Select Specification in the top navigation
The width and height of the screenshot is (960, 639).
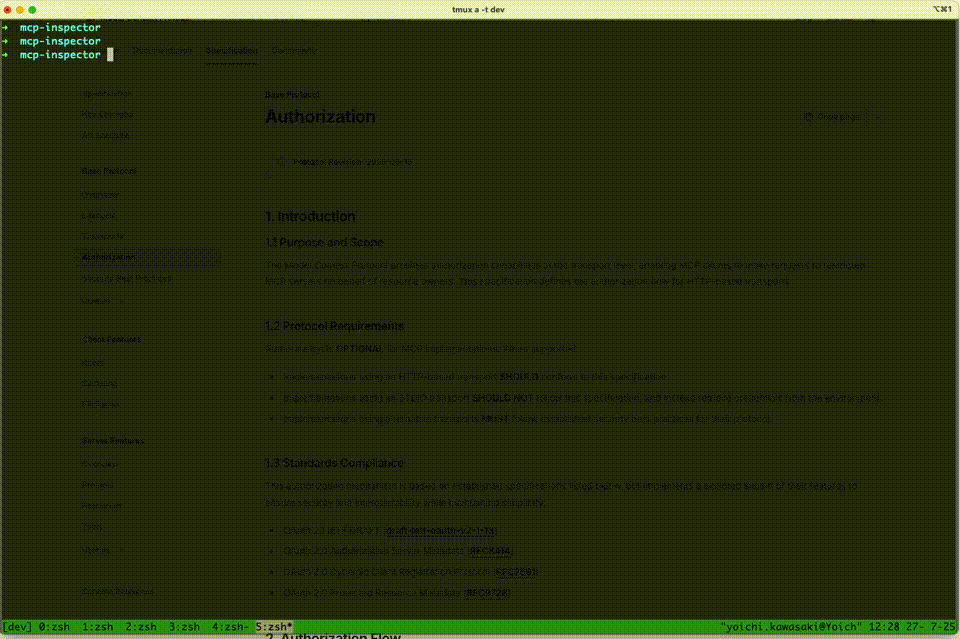(231, 50)
